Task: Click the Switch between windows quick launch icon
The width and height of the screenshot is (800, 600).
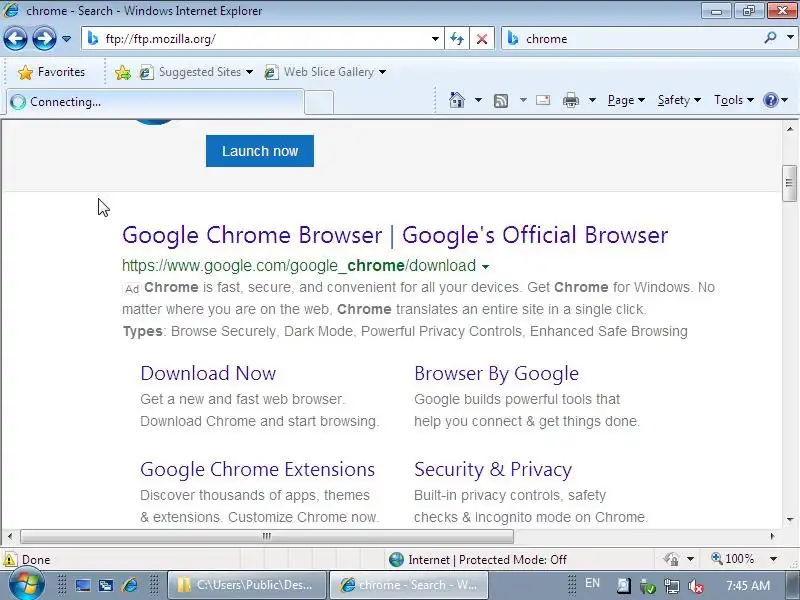Action: 106,585
